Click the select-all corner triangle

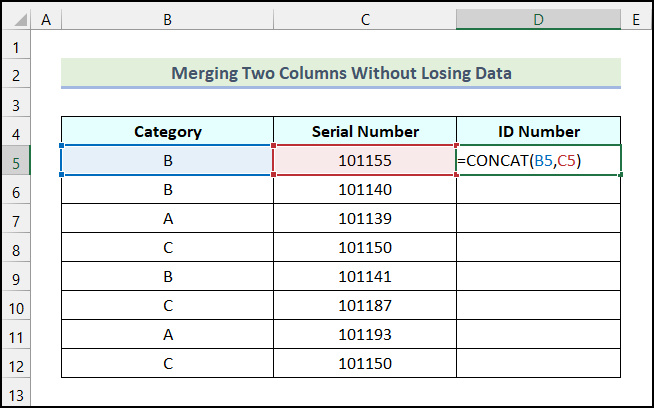(x=16, y=19)
